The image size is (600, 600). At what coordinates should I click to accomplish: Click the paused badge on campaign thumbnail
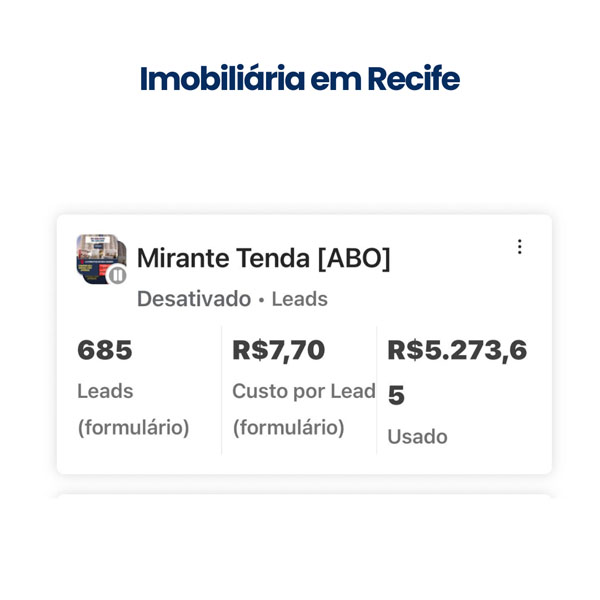(118, 274)
